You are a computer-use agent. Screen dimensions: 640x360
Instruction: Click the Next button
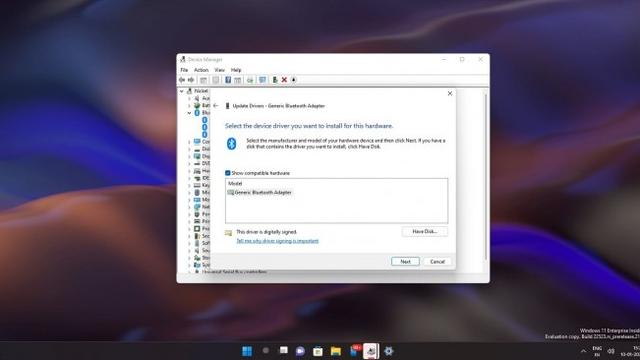click(405, 262)
